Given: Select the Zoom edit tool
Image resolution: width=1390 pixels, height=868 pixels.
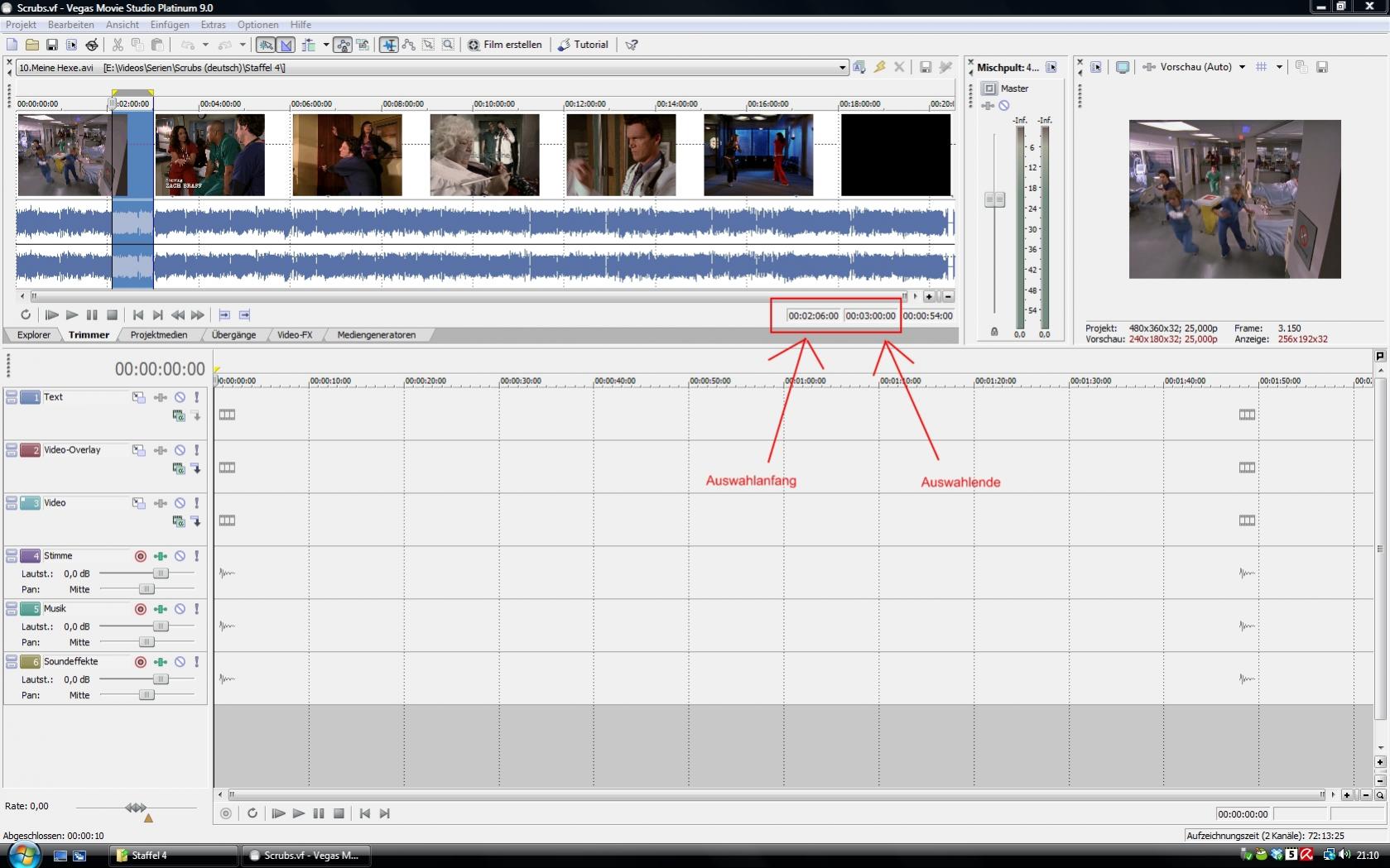Looking at the screenshot, I should [x=448, y=45].
